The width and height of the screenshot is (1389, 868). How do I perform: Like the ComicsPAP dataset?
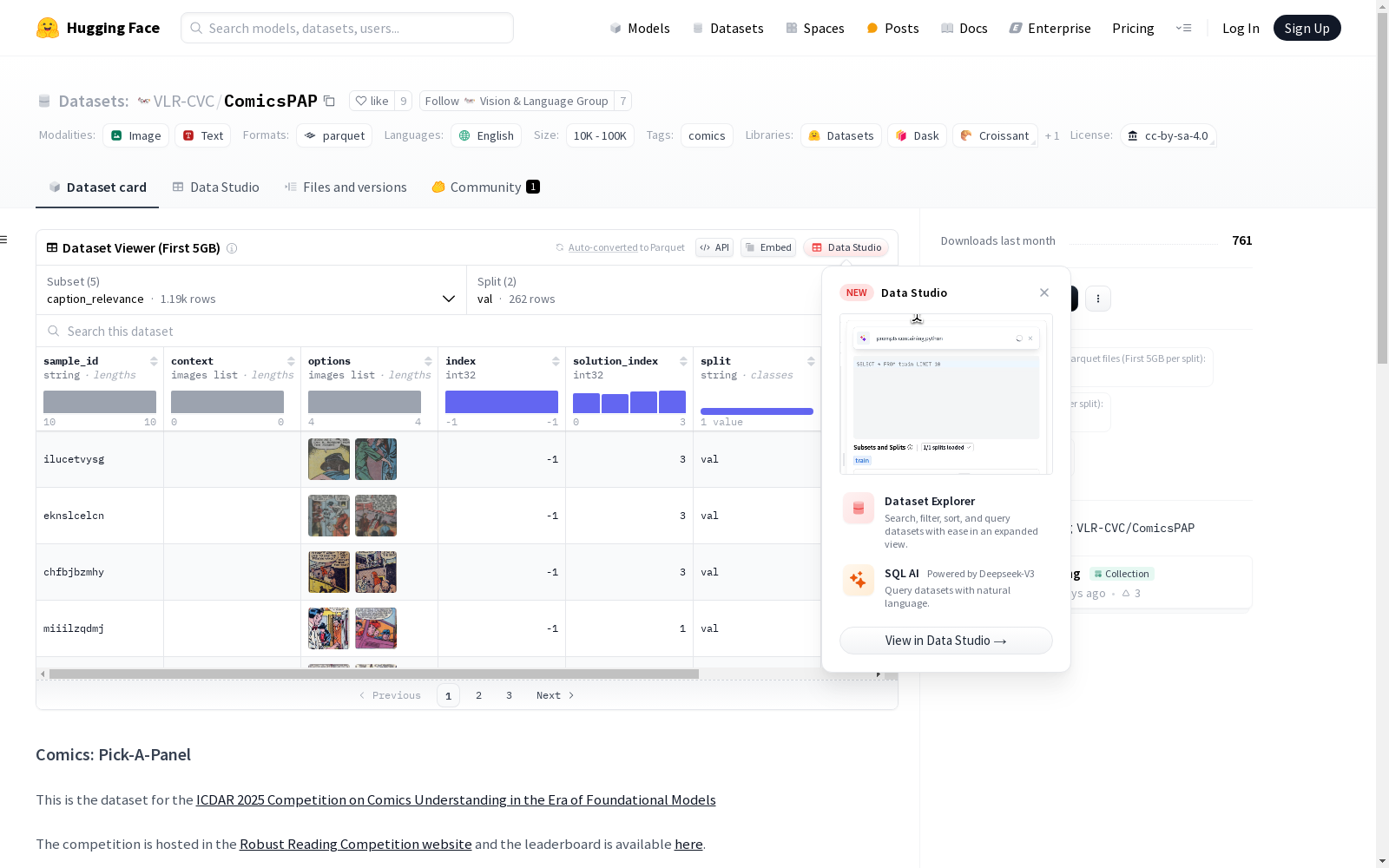pos(372,101)
